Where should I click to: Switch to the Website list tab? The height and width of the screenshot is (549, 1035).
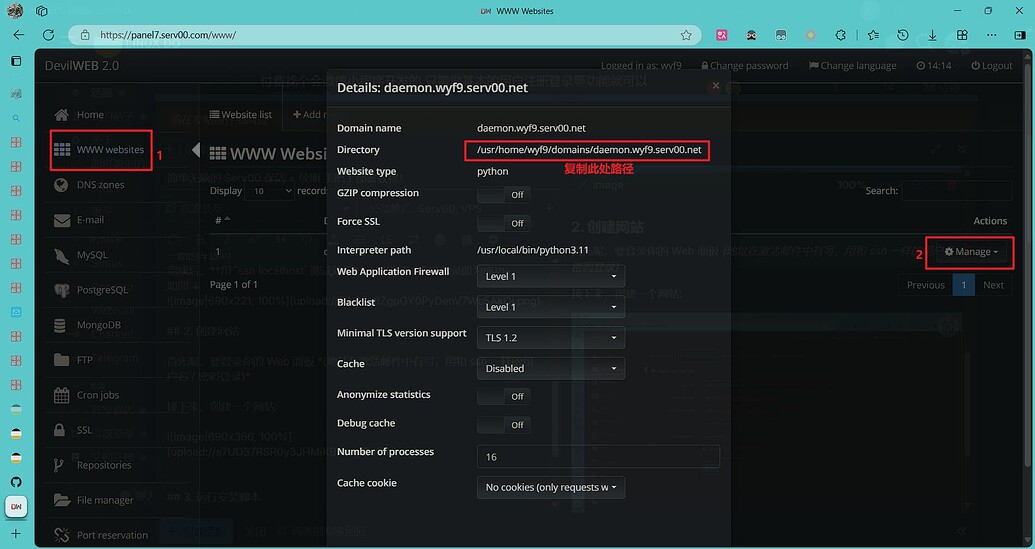point(241,114)
